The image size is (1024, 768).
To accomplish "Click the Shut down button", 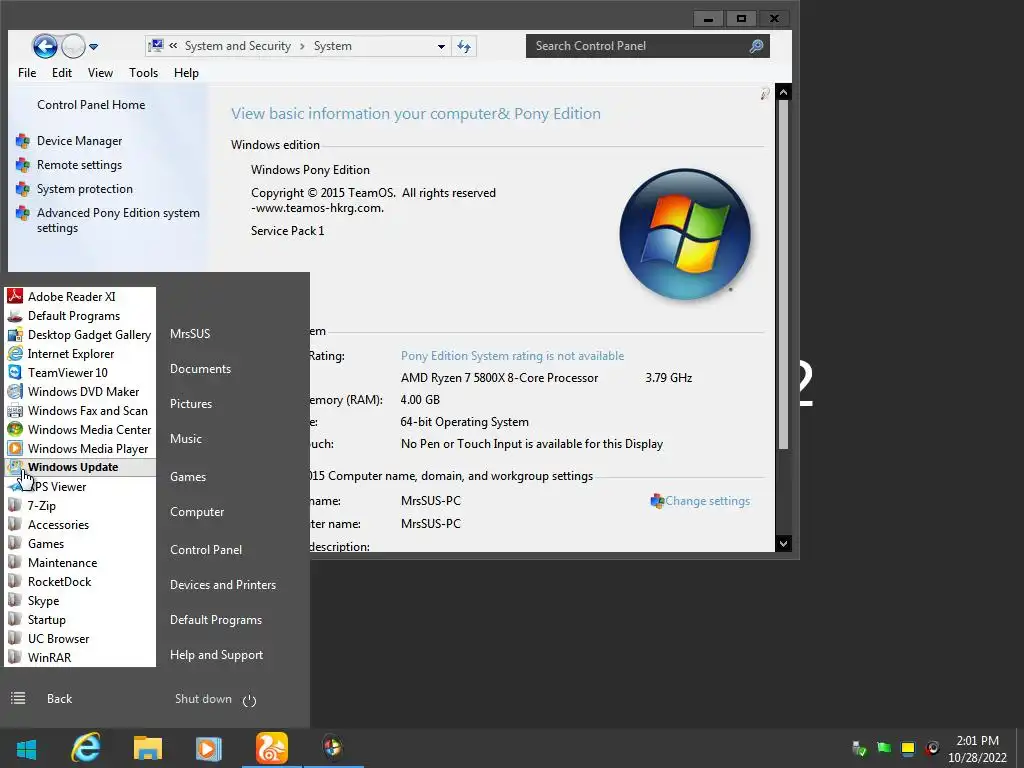I will click(203, 699).
